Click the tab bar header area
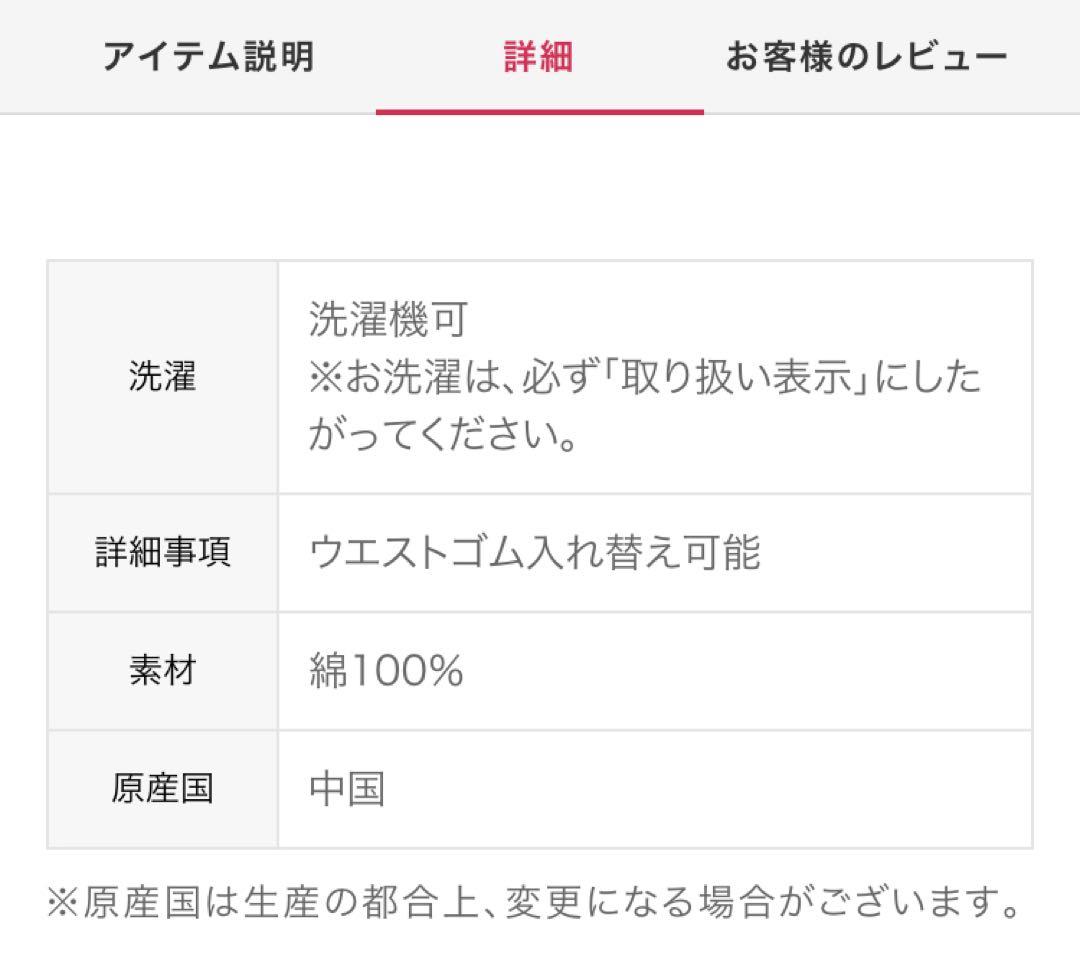The width and height of the screenshot is (1080, 961). tap(540, 57)
